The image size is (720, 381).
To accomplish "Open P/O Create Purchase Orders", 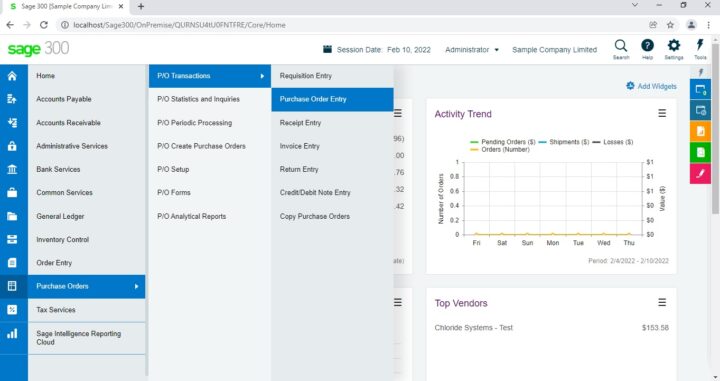I will coord(210,146).
